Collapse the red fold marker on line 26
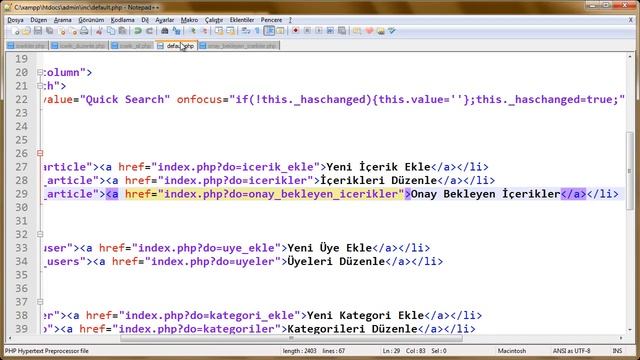Screen dimensions: 640x360 pos(40,153)
